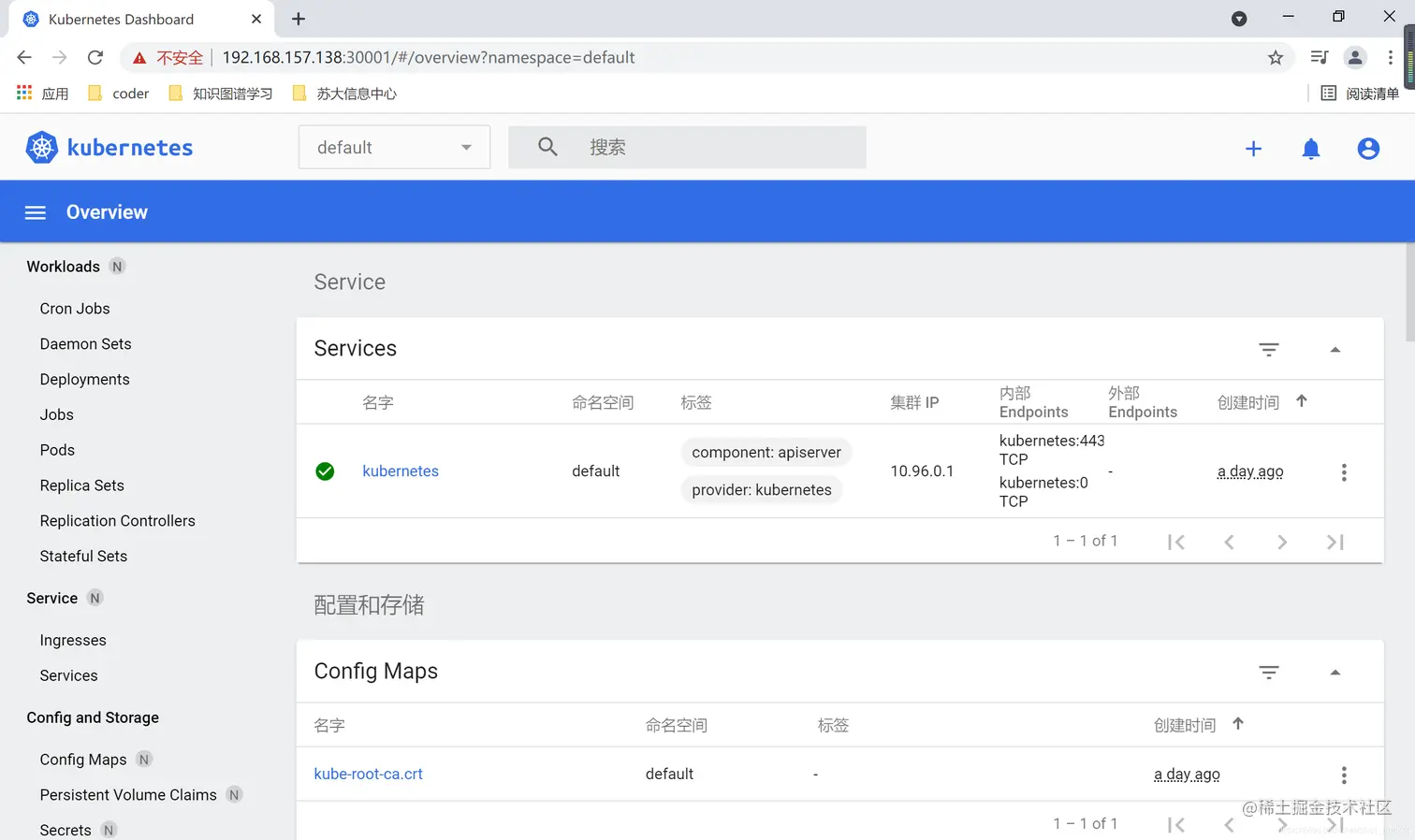Click the not-secure warning icon
The image size is (1415, 840).
point(139,58)
